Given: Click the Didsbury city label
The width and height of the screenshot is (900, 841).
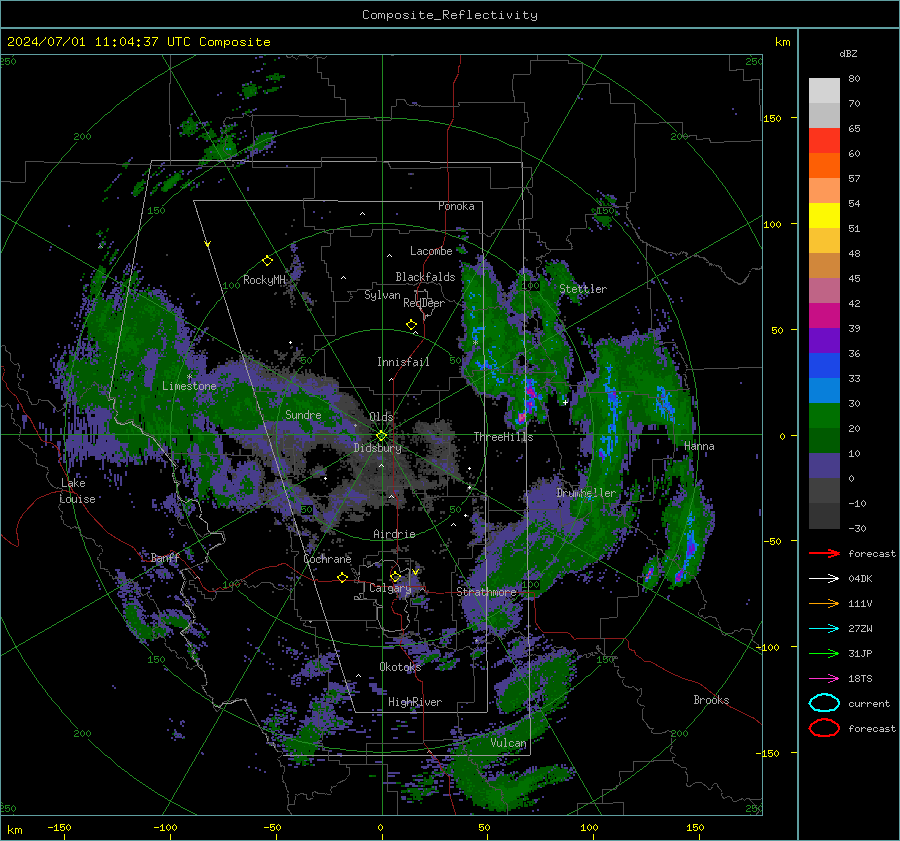Looking at the screenshot, I should coord(377,448).
